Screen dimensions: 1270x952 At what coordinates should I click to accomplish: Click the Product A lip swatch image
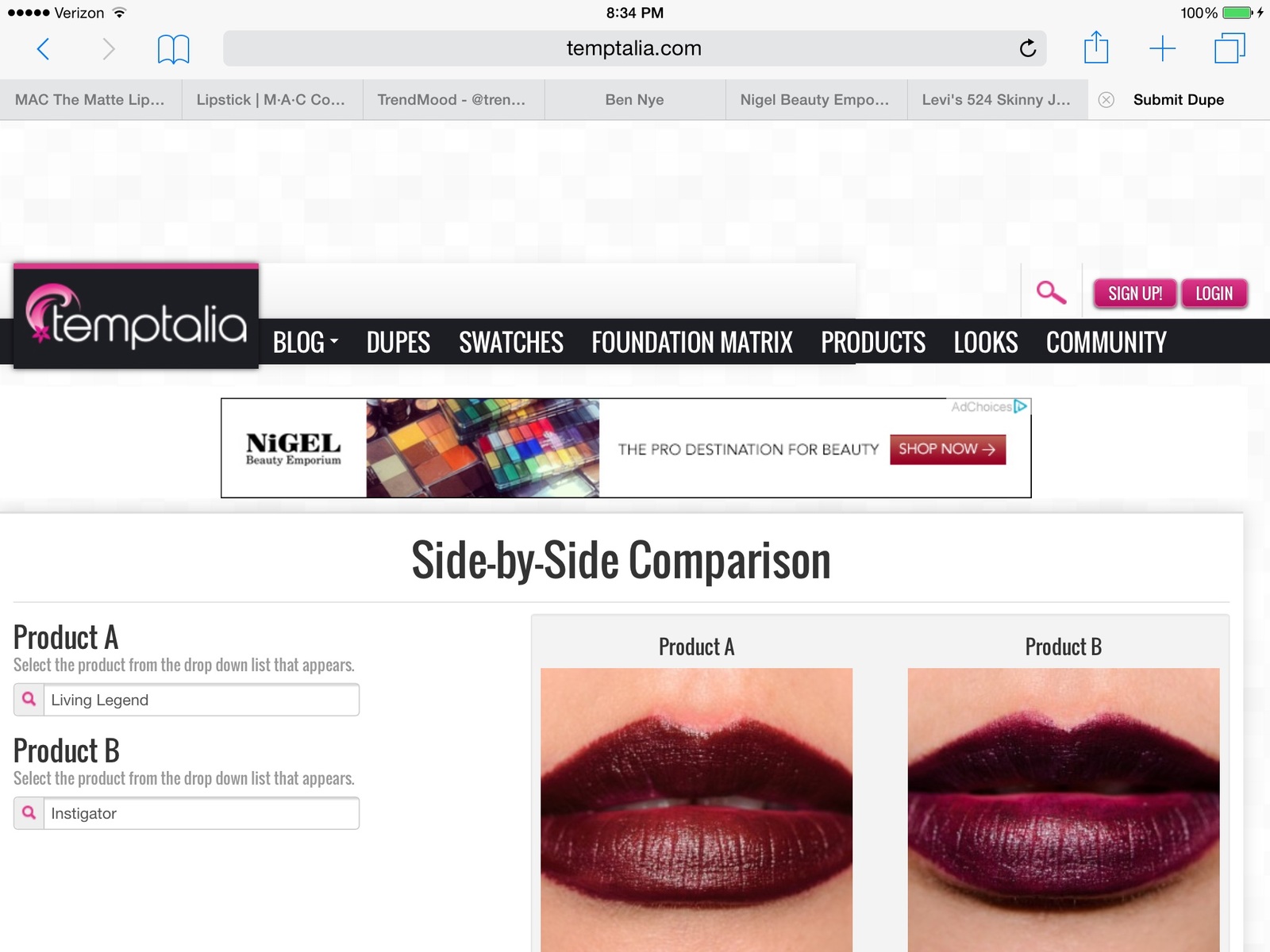coord(696,809)
